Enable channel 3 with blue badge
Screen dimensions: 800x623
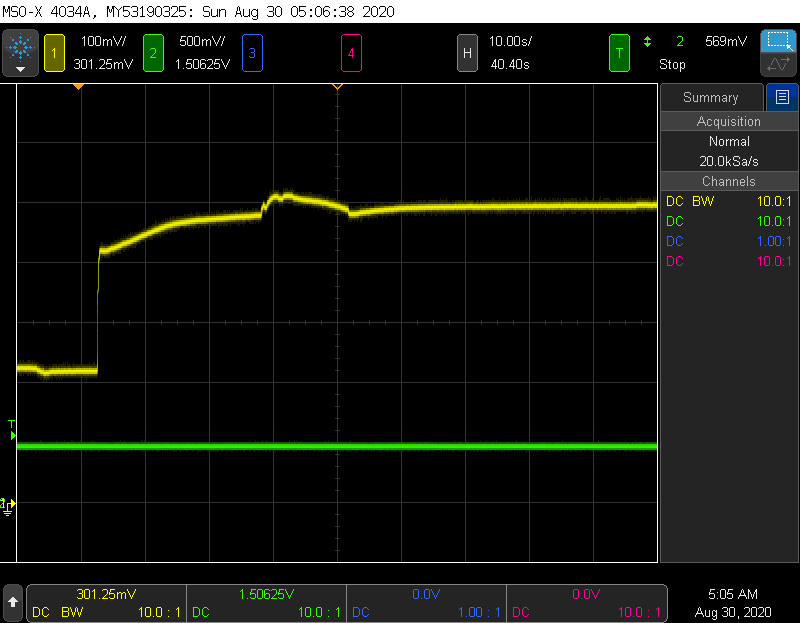click(251, 53)
